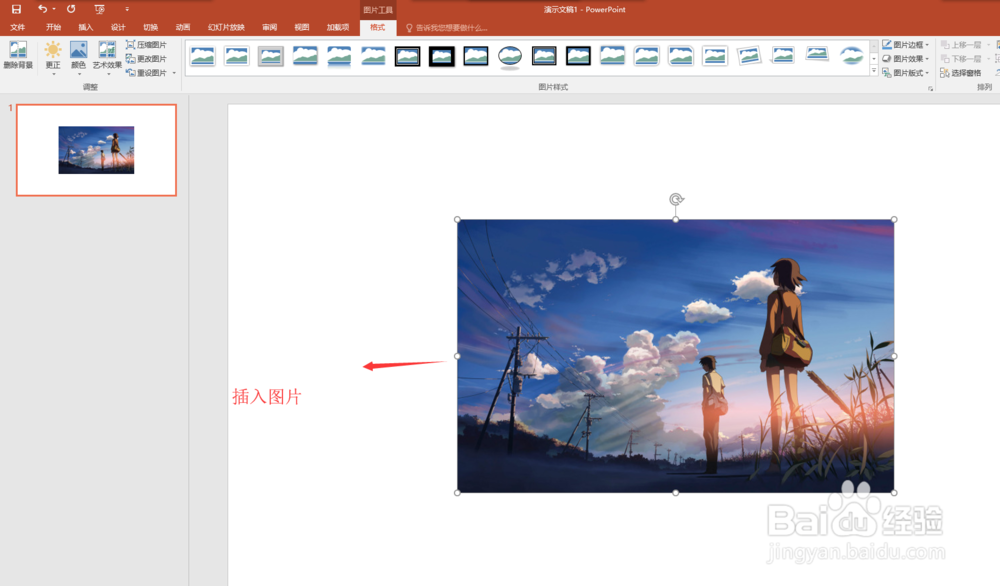Apply the Rotated White picture style
The width and height of the screenshot is (1000, 586).
[x=749, y=56]
